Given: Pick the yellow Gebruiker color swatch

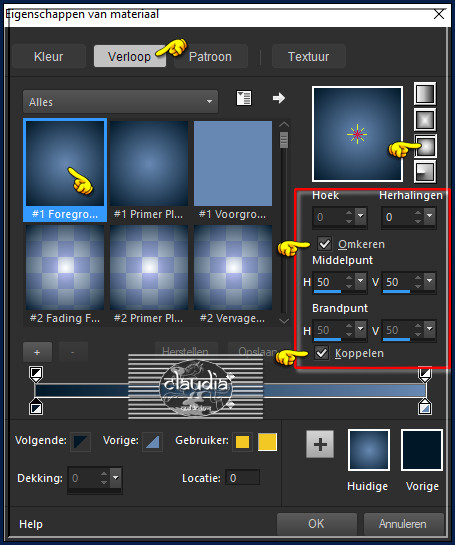Looking at the screenshot, I should 267,442.
